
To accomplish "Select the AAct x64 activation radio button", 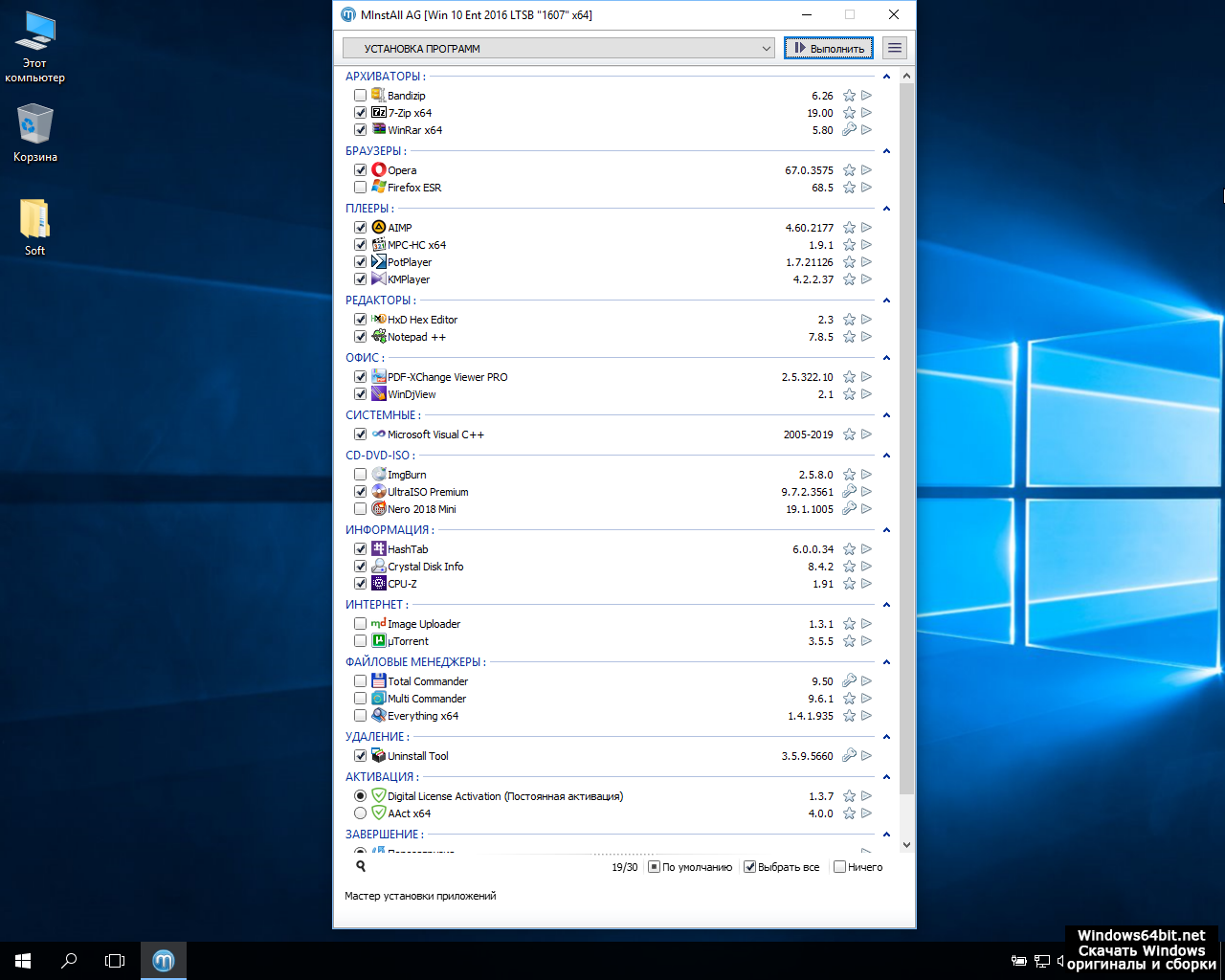I will 360,813.
